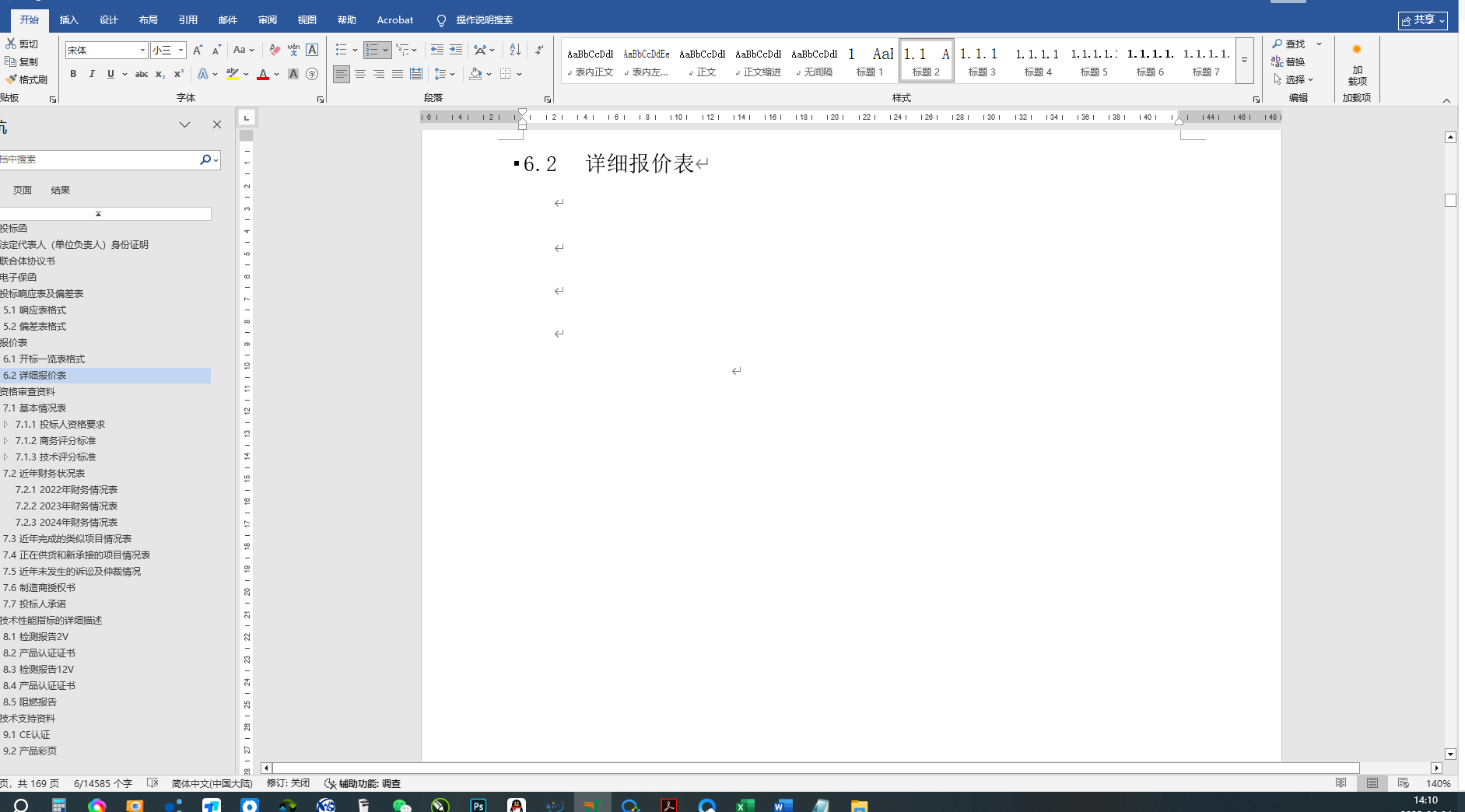
Task: Open the phonetic guide (wén) icon
Action: tap(293, 50)
